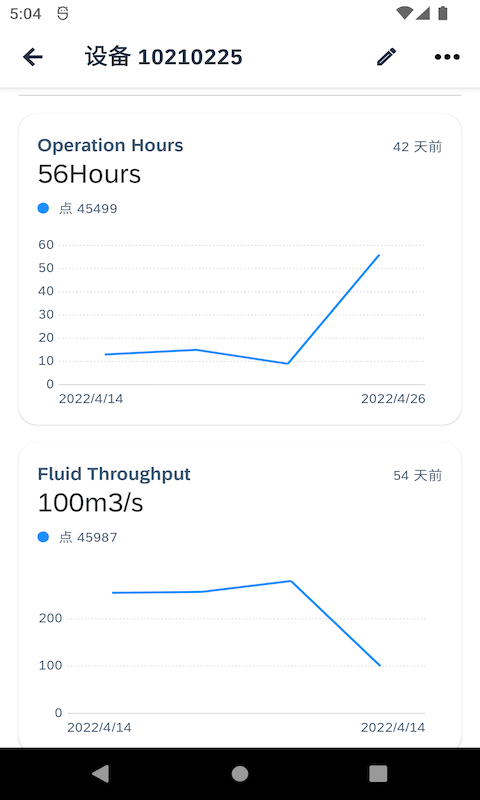Viewport: 480px width, 800px height.
Task: Tap the Android recent apps square
Action: coord(378,774)
